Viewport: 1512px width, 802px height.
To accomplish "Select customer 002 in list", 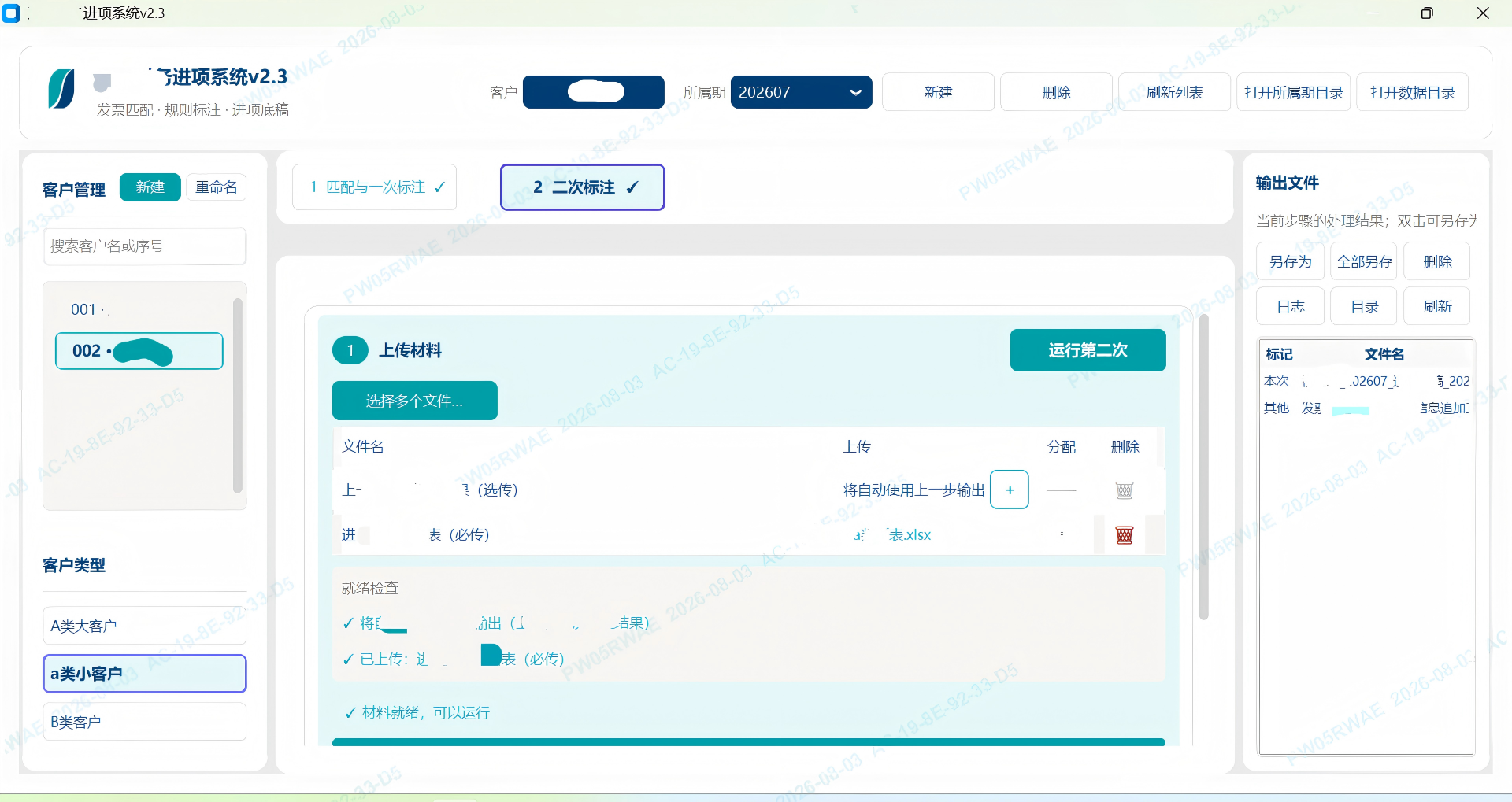I will click(x=139, y=351).
